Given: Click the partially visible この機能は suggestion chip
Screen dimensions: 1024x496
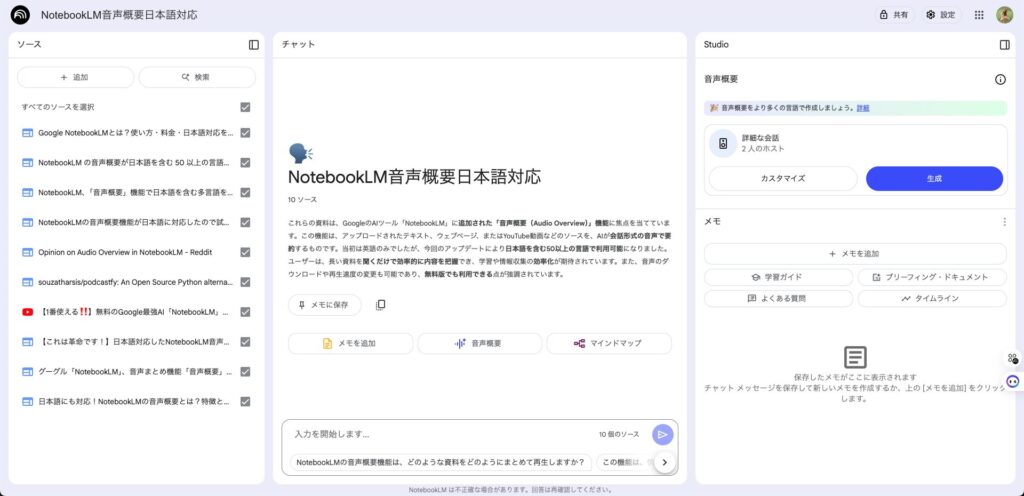Looking at the screenshot, I should point(625,463).
